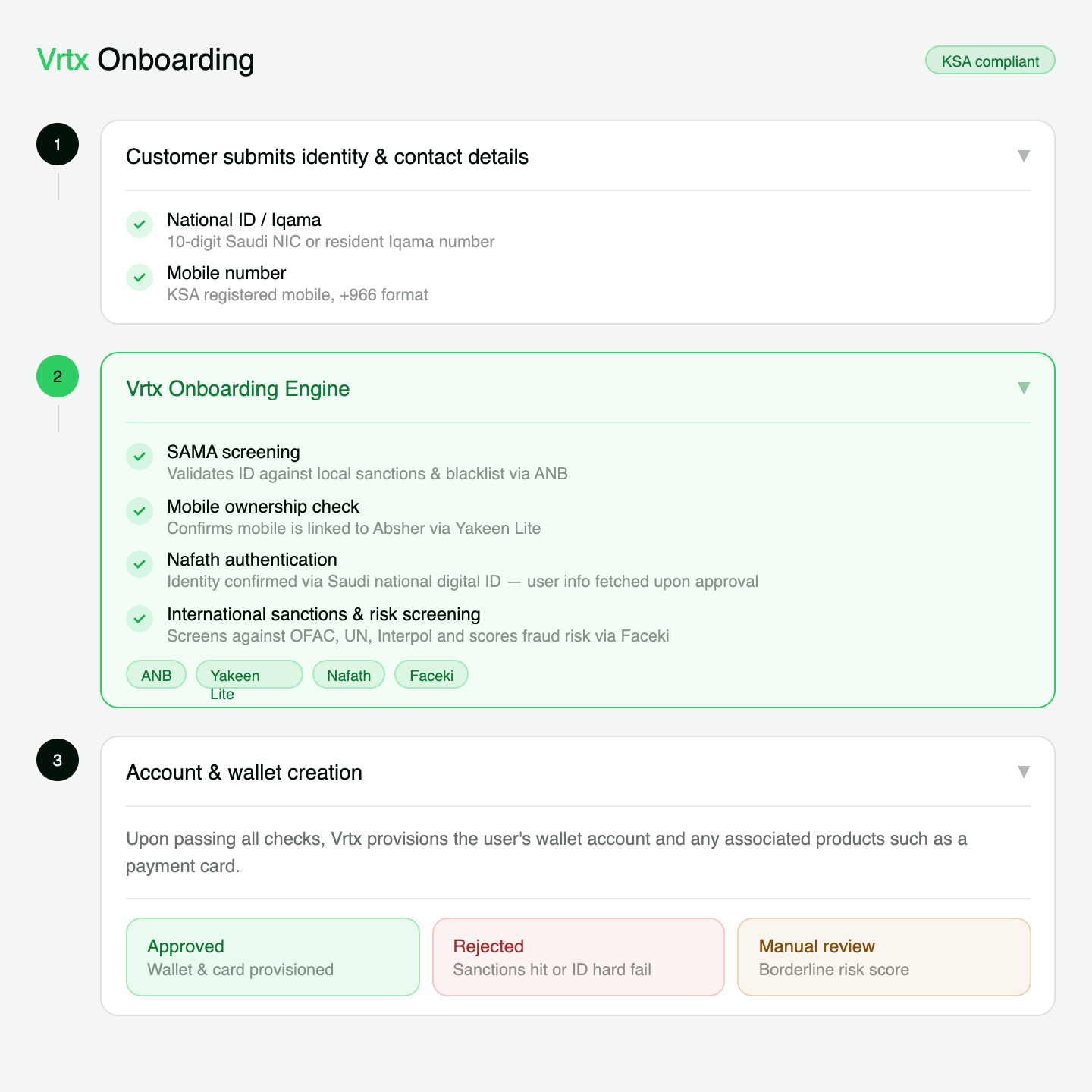Screen dimensions: 1092x1092
Task: Select the SAMA screening check icon
Action: (x=140, y=457)
